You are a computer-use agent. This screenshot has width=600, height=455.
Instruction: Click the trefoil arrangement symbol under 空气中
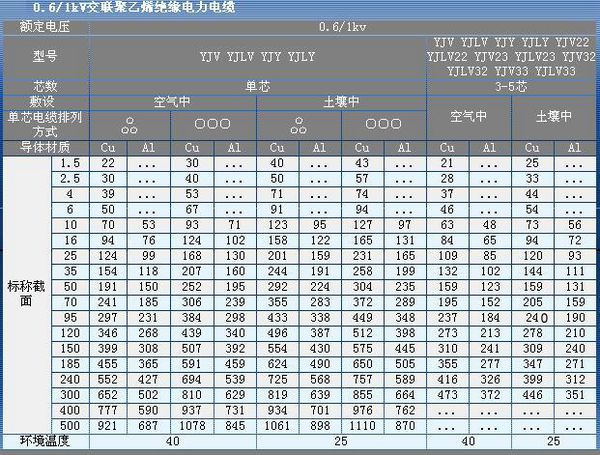pyautogui.click(x=129, y=126)
